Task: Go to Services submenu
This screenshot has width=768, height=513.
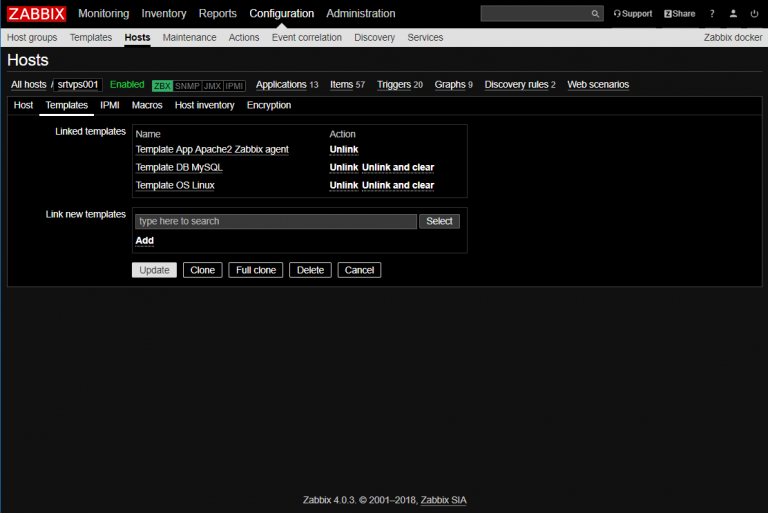Action: click(425, 38)
